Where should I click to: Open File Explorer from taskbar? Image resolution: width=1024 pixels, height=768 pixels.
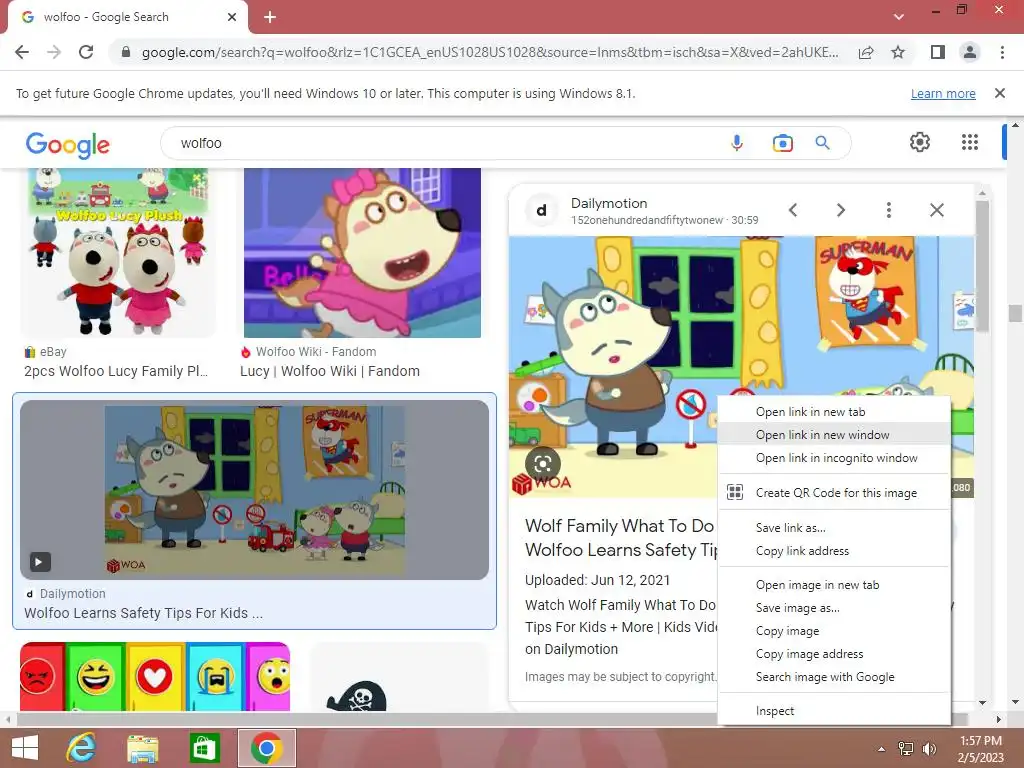(x=142, y=748)
